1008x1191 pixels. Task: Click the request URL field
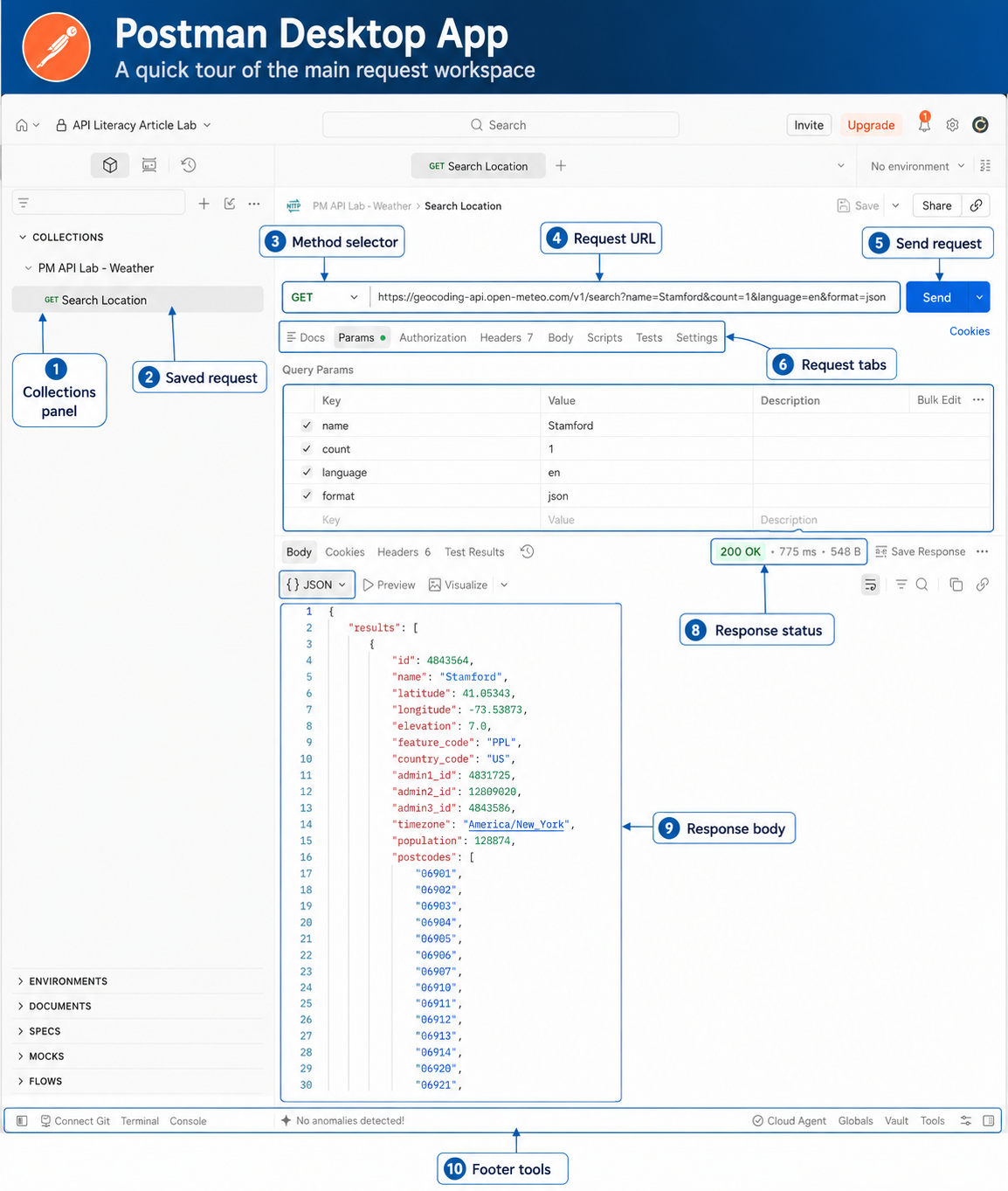pyautogui.click(x=633, y=297)
